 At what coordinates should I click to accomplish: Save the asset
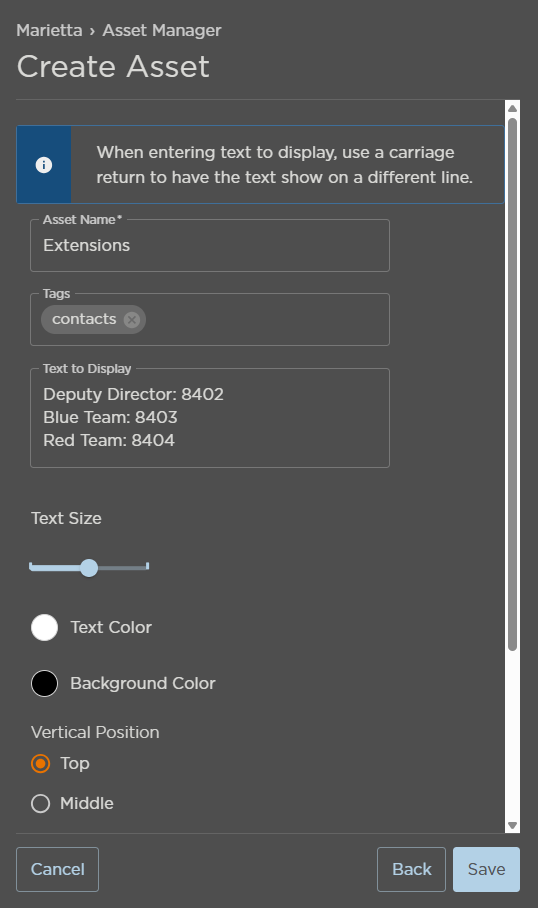[486, 869]
